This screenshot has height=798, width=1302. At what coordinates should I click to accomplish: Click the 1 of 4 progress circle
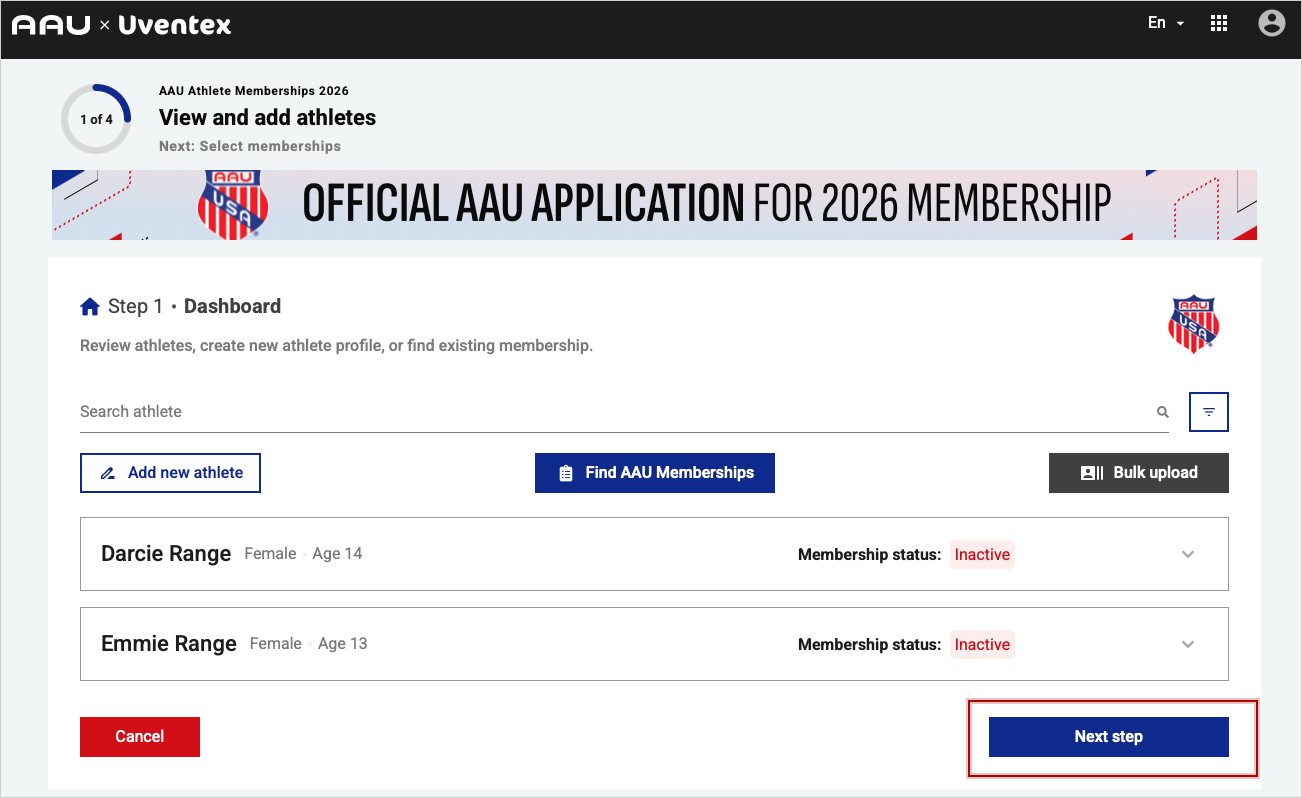(x=96, y=119)
